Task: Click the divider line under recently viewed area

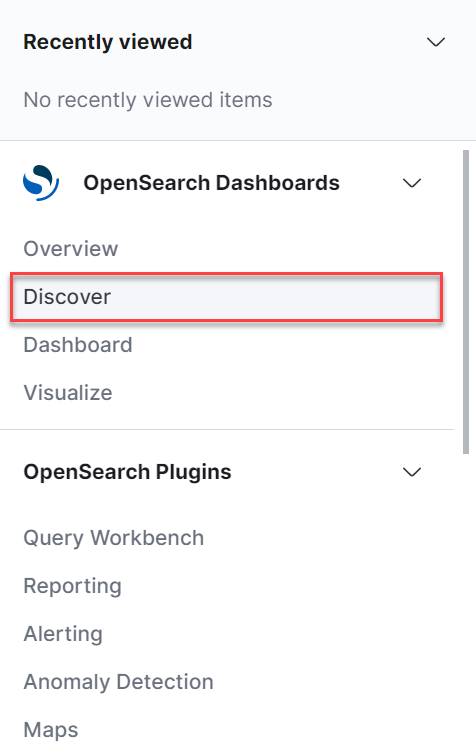Action: tap(238, 141)
